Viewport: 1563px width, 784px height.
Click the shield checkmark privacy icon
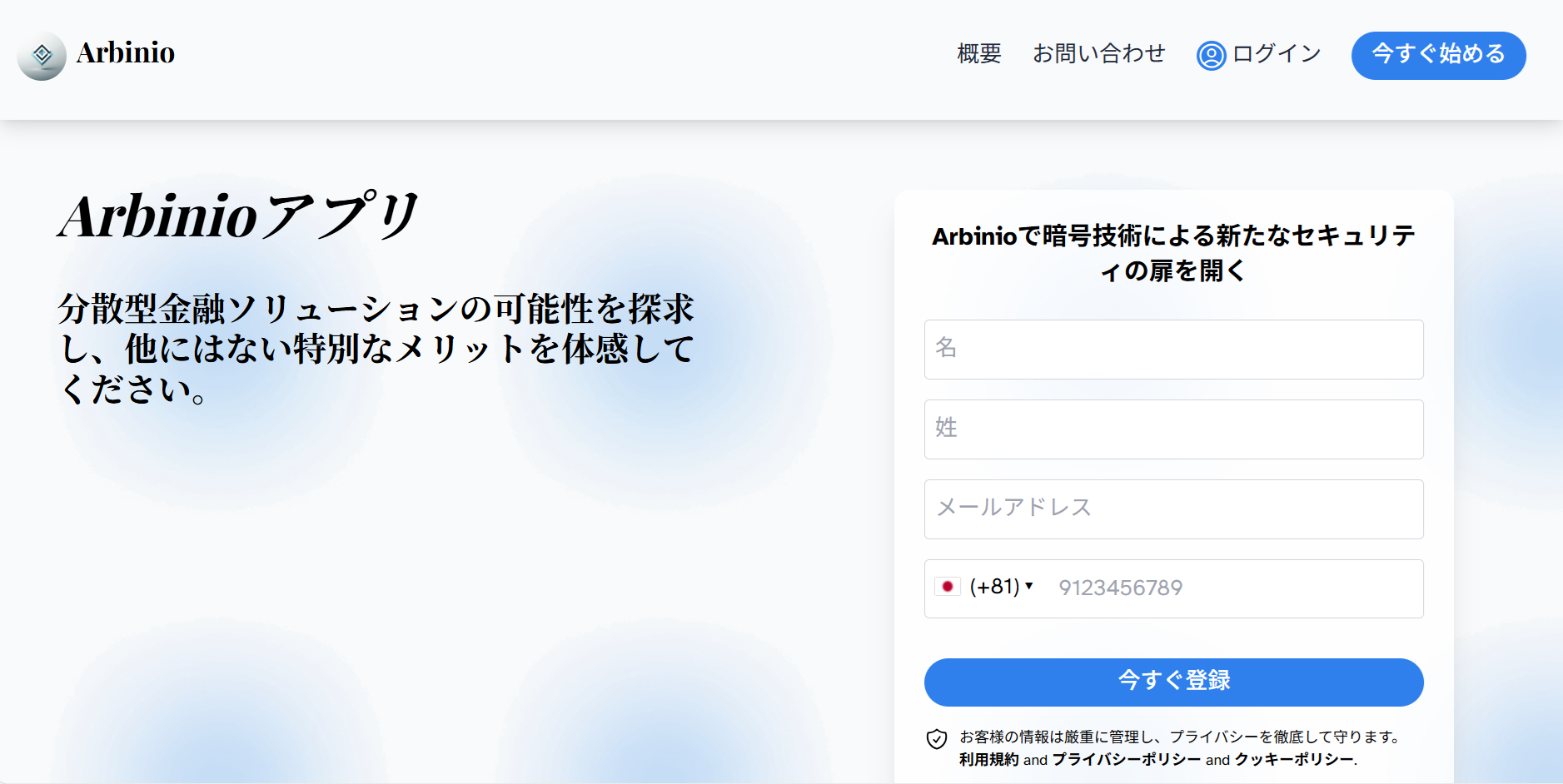pyautogui.click(x=937, y=739)
